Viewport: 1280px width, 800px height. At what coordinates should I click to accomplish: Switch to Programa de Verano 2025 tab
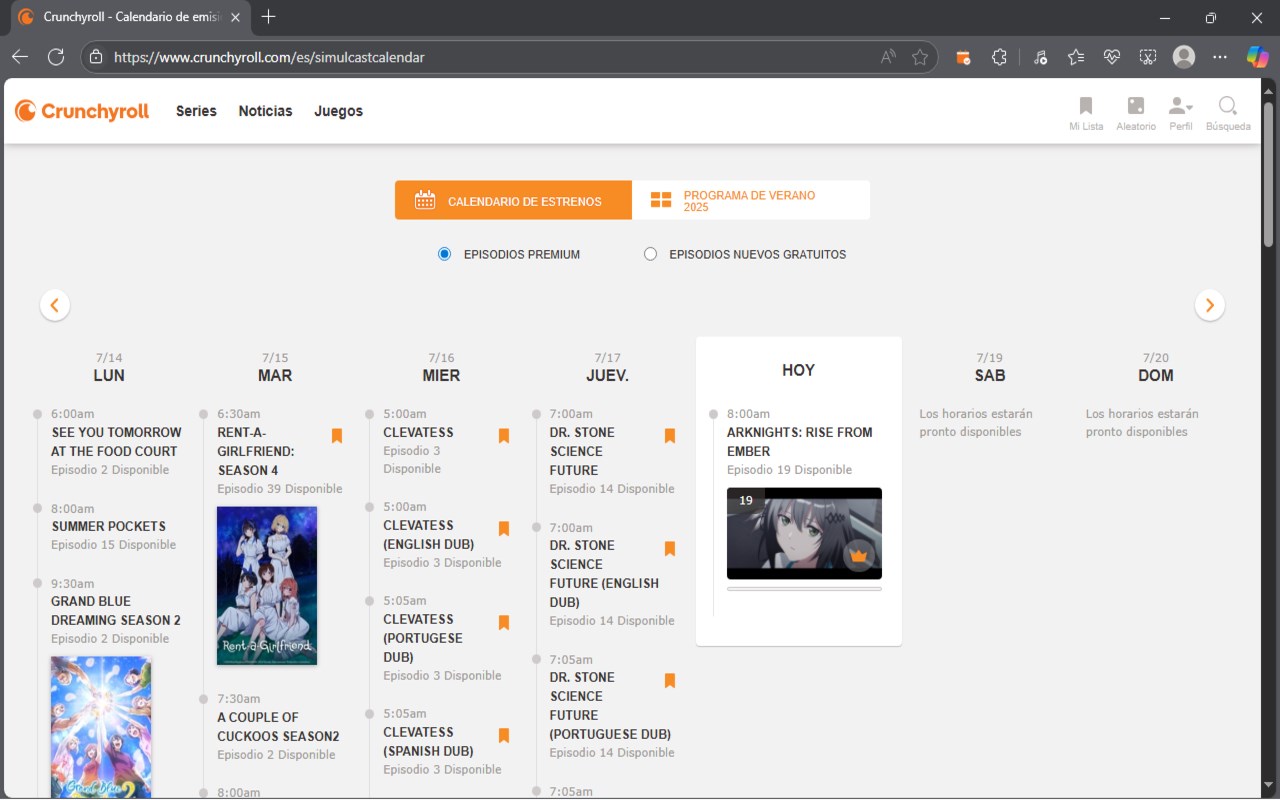point(751,200)
